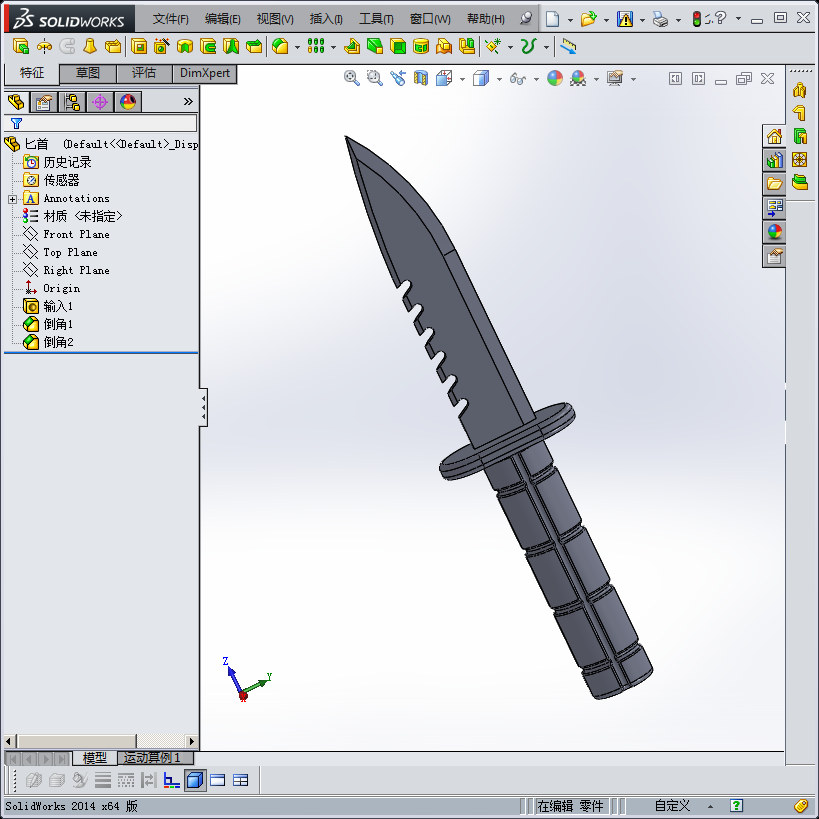The width and height of the screenshot is (819, 819).
Task: Open the Custom Properties task pane tab
Action: tap(774, 256)
